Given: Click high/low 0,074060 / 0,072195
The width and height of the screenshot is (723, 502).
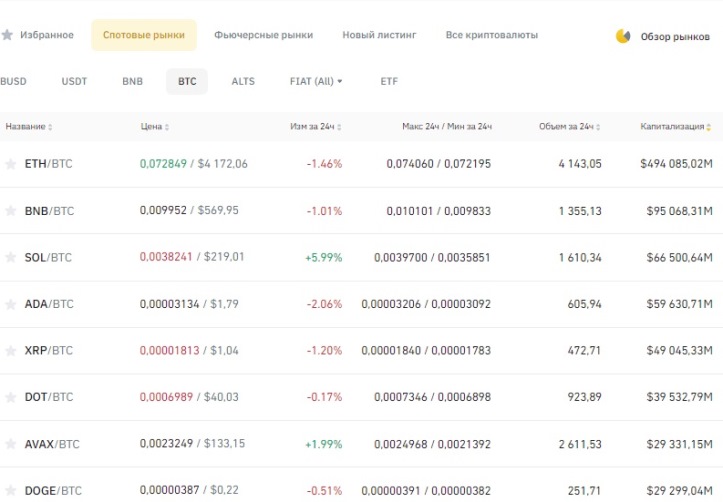Looking at the screenshot, I should point(439,164).
